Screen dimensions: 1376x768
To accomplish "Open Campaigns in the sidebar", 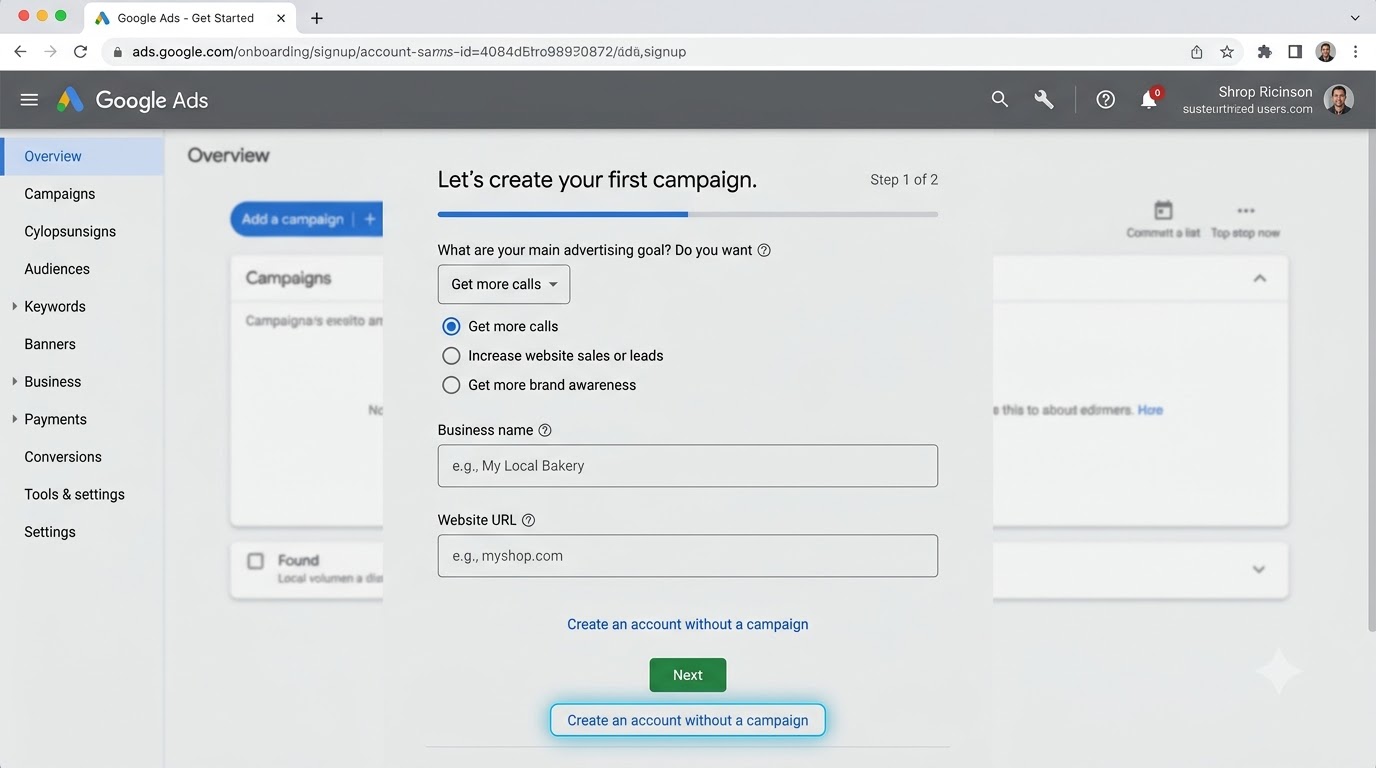I will click(x=60, y=194).
